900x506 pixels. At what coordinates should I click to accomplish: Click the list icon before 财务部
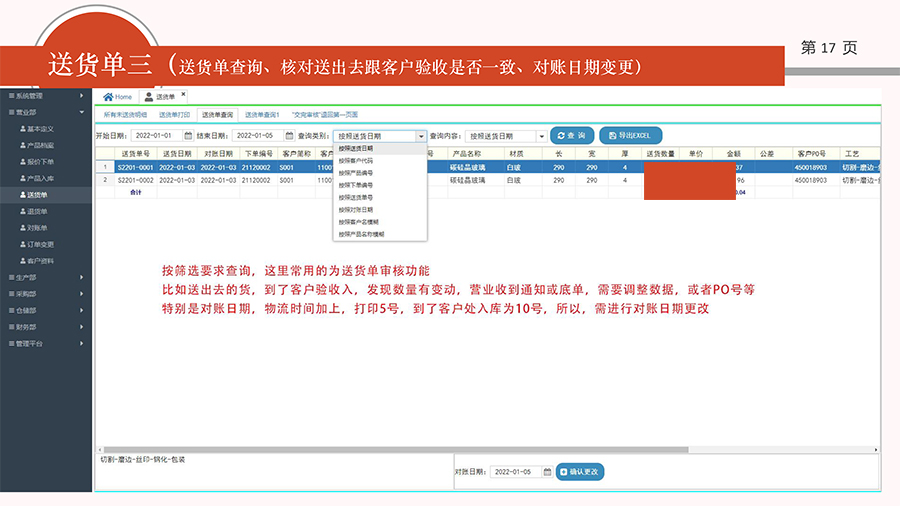[x=11, y=327]
